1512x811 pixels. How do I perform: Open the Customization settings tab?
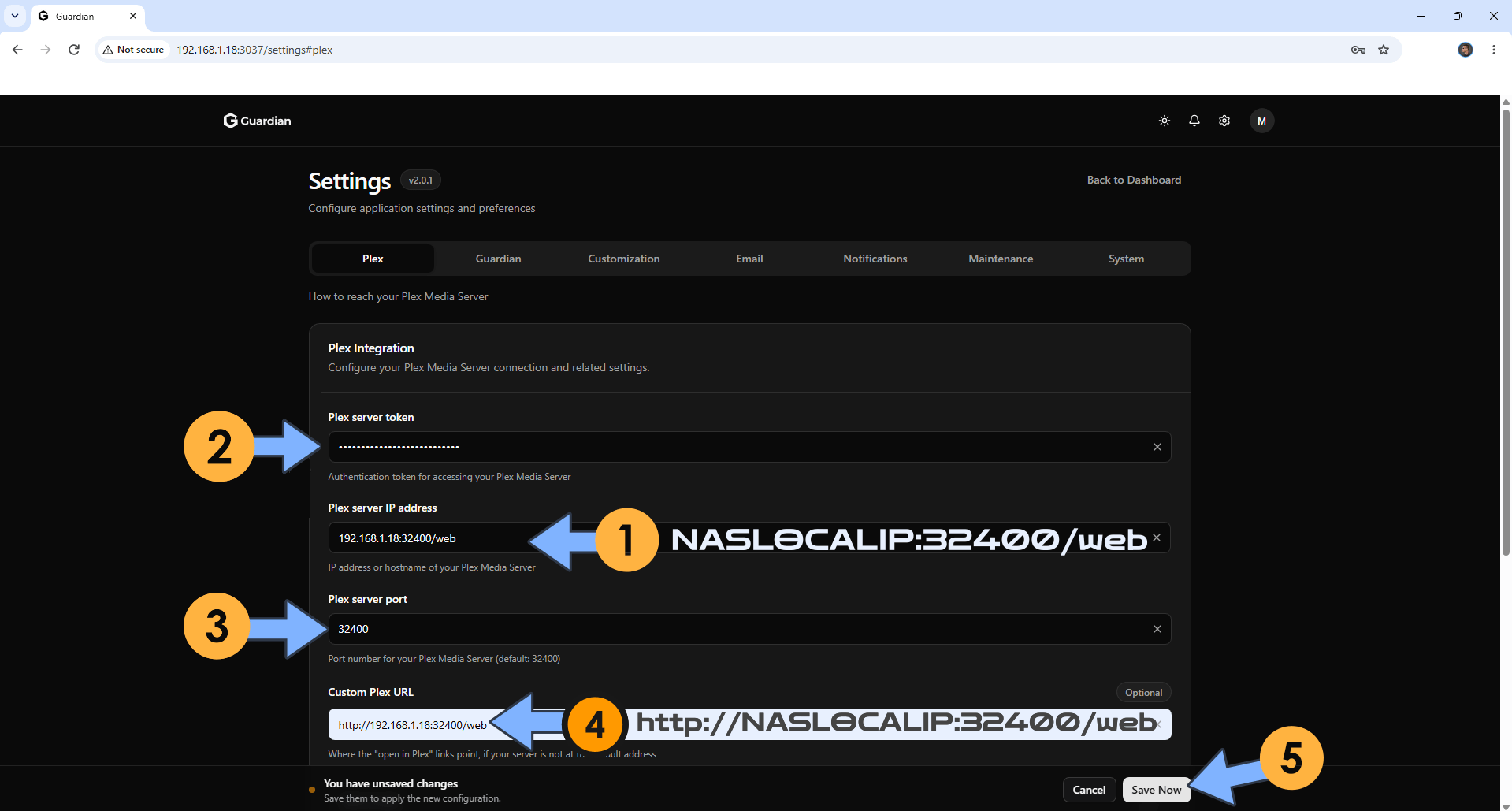(x=624, y=259)
